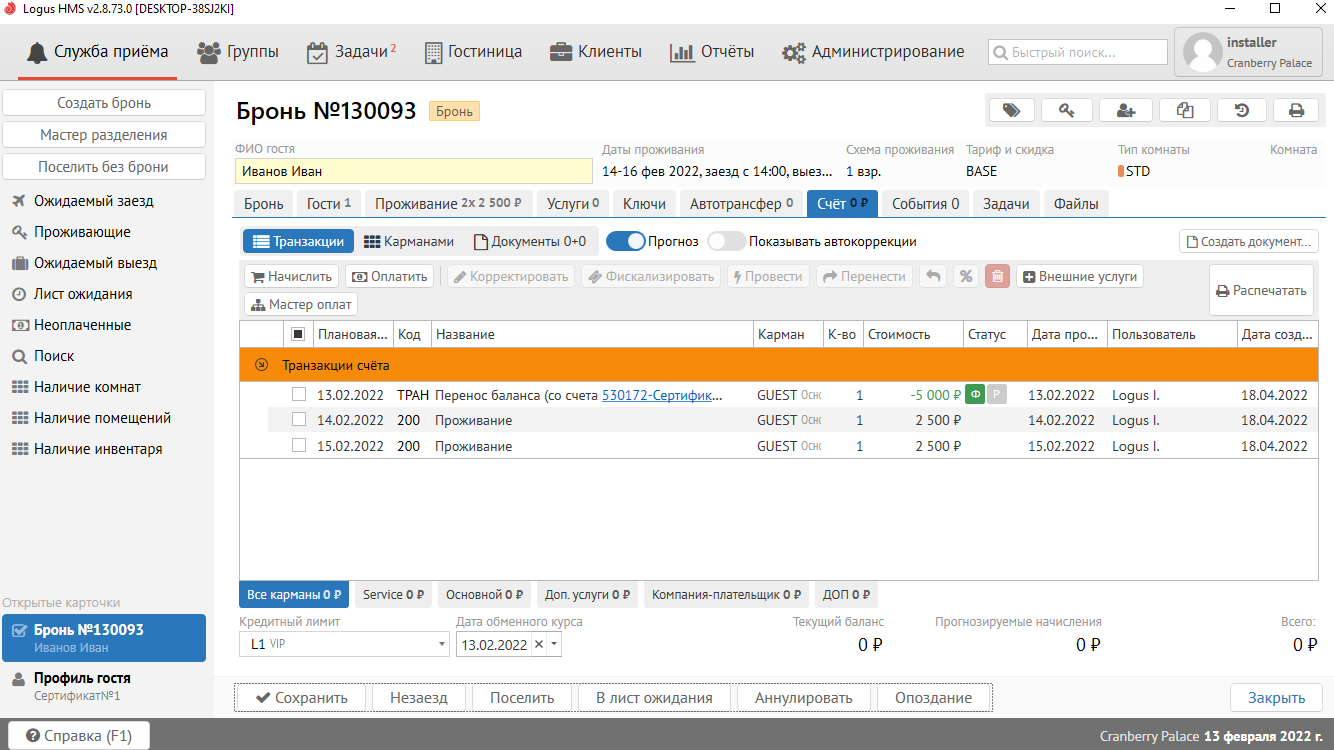
Task: Click the undo arrow icon in transactions toolbar
Action: click(x=932, y=277)
